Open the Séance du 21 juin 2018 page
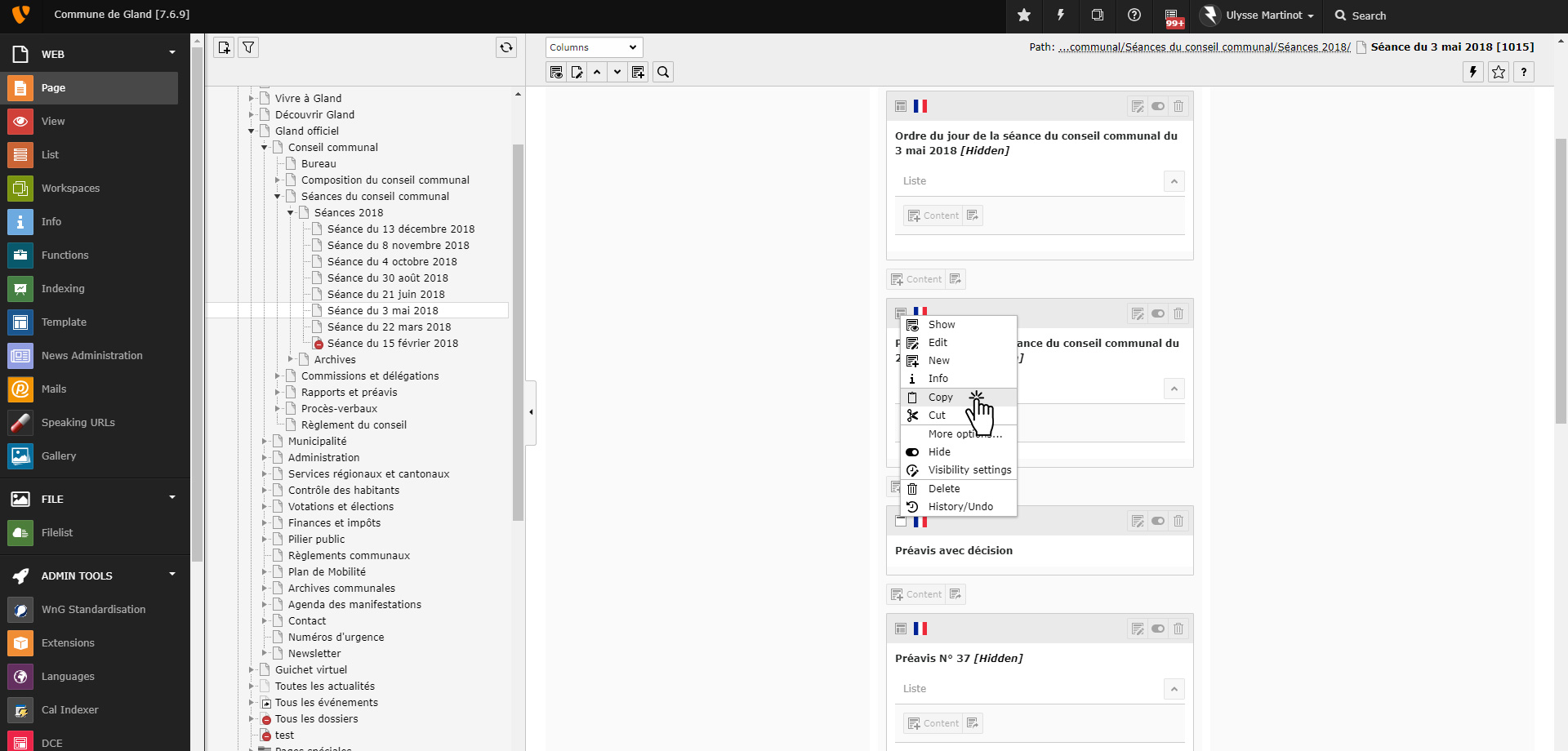The image size is (1568, 751). (x=385, y=295)
